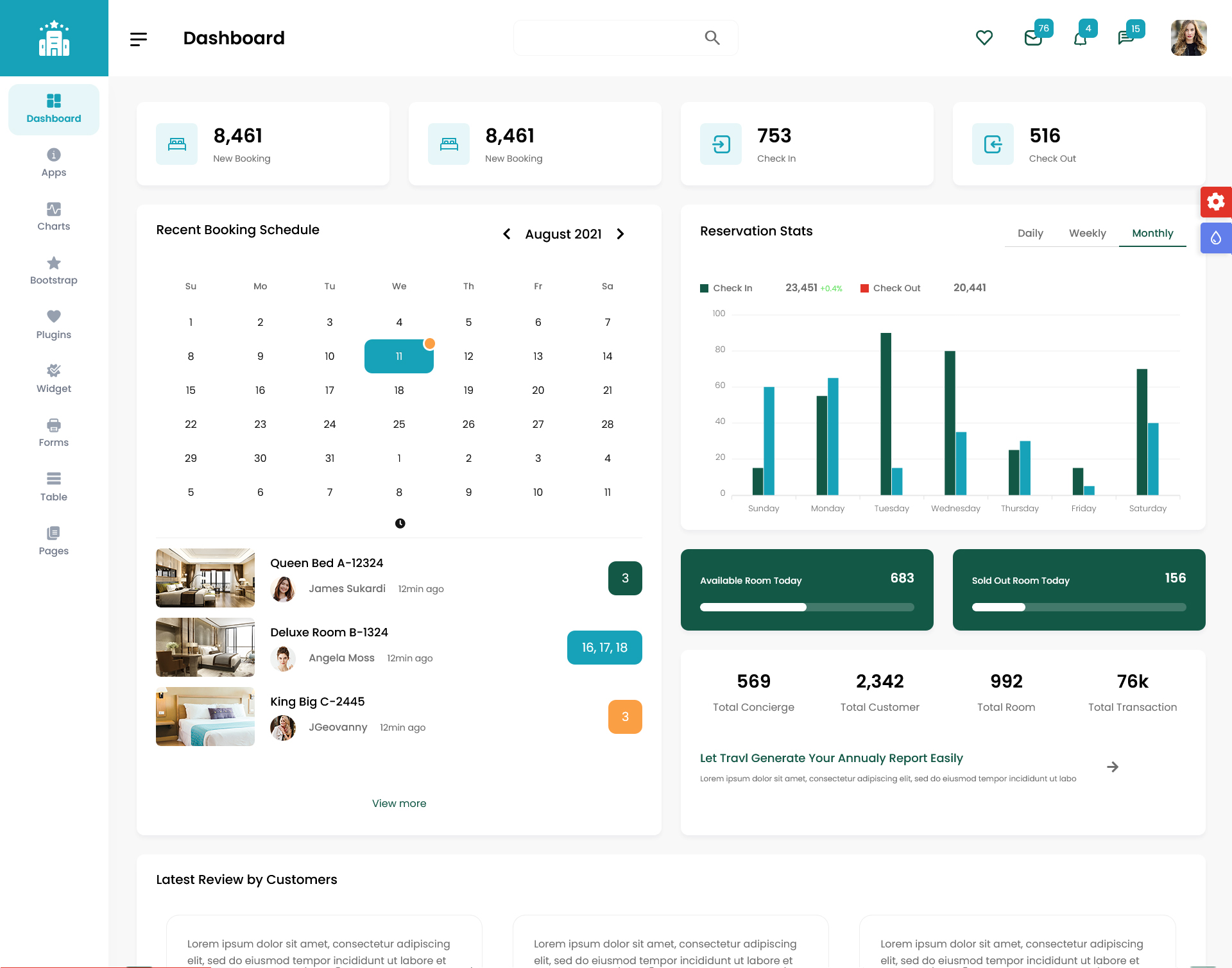Screen dimensions: 1232x968
Task: Open chat messages icon with 15 badge
Action: (x=1125, y=38)
